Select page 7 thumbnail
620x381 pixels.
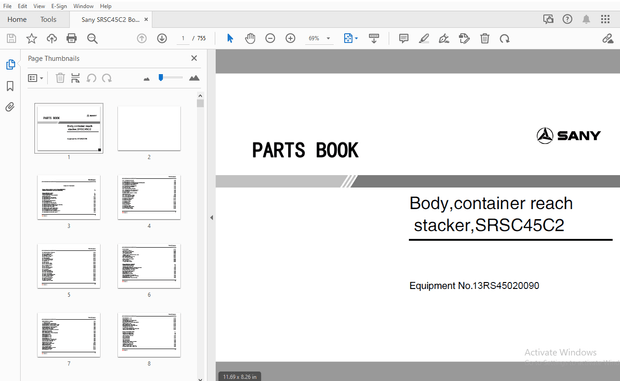[x=69, y=335]
